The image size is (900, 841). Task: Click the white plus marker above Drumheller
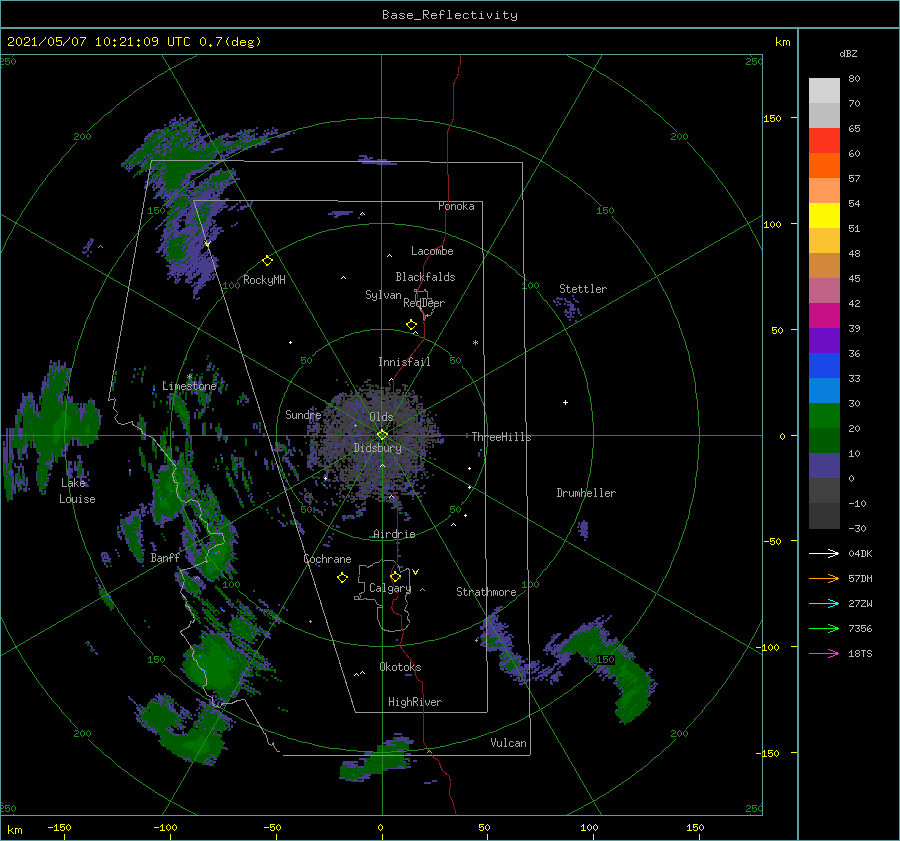click(565, 402)
